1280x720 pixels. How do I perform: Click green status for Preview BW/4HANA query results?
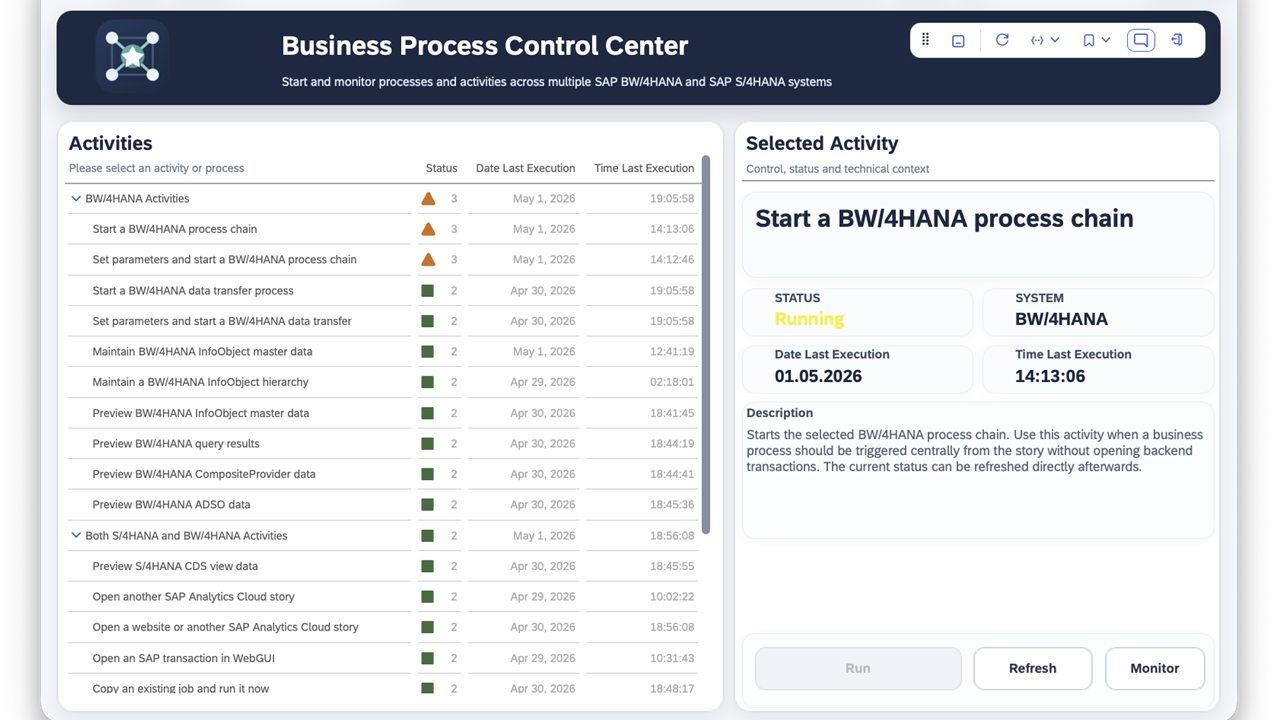click(428, 444)
